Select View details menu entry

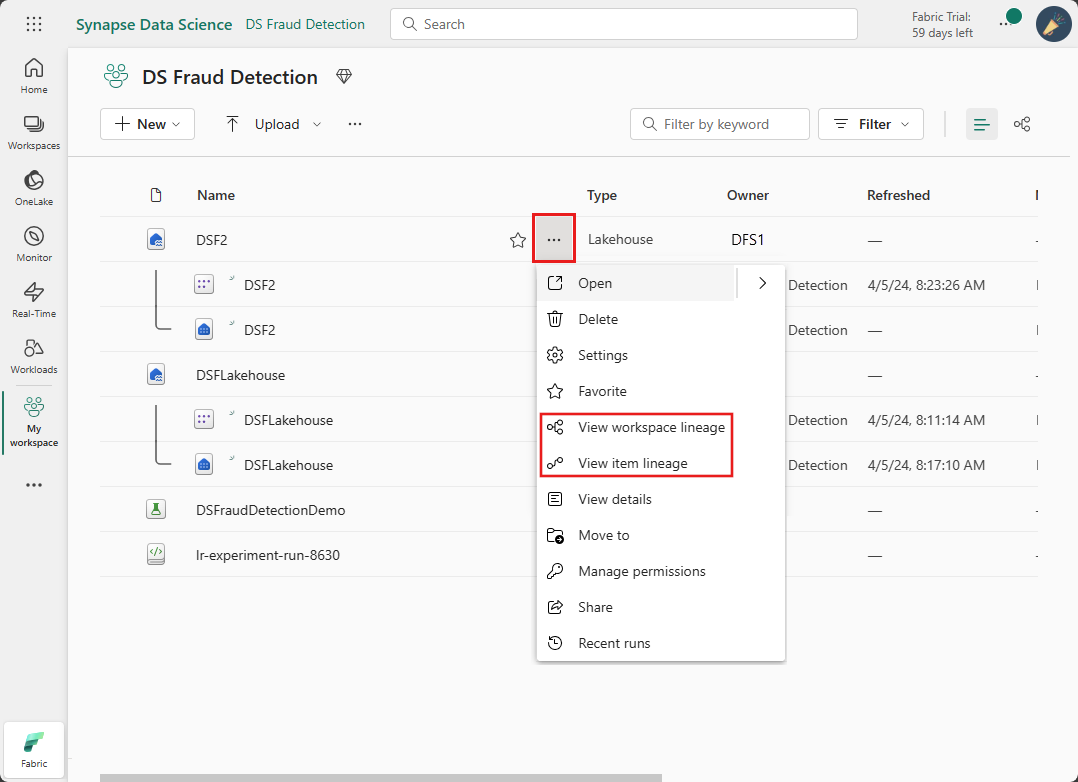[x=660, y=499]
